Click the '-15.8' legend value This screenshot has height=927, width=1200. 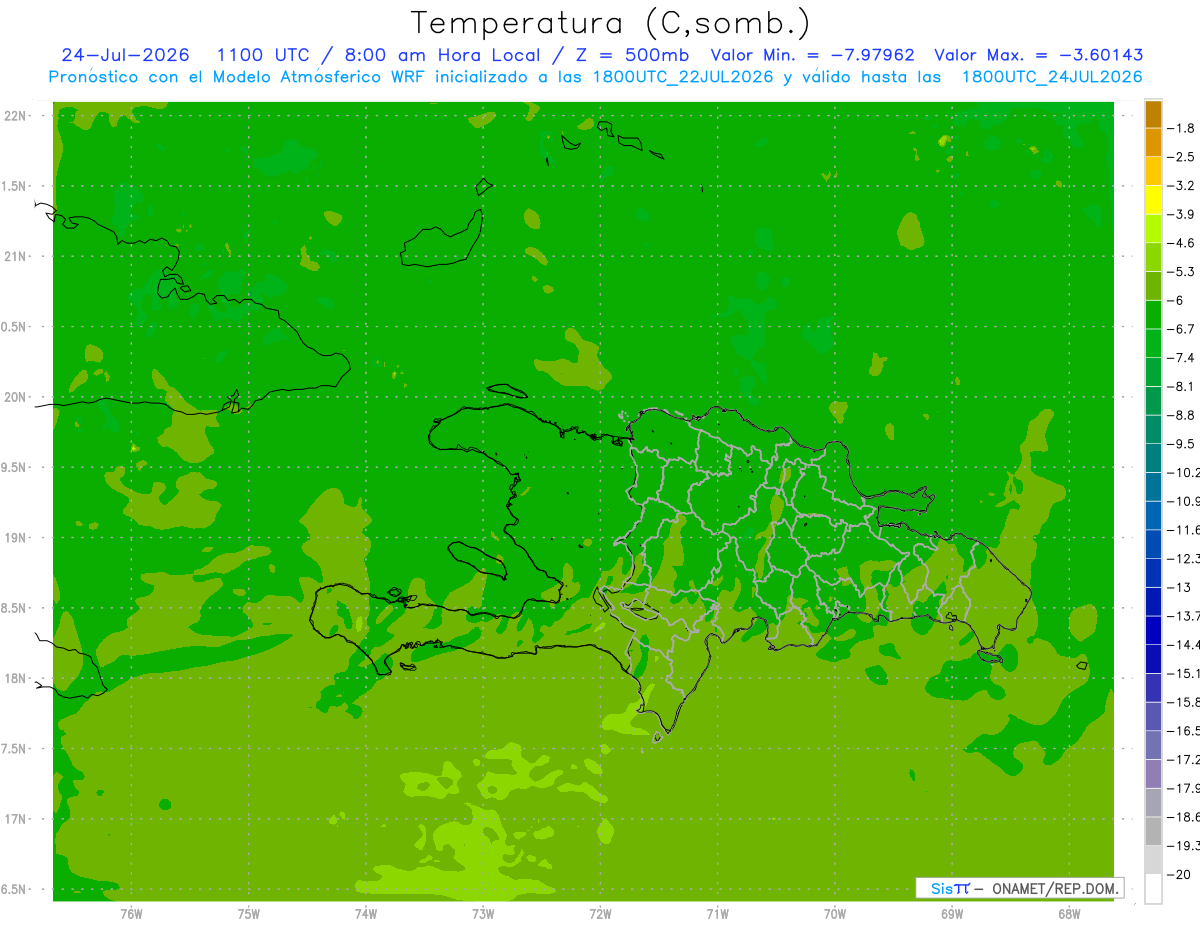[1183, 702]
